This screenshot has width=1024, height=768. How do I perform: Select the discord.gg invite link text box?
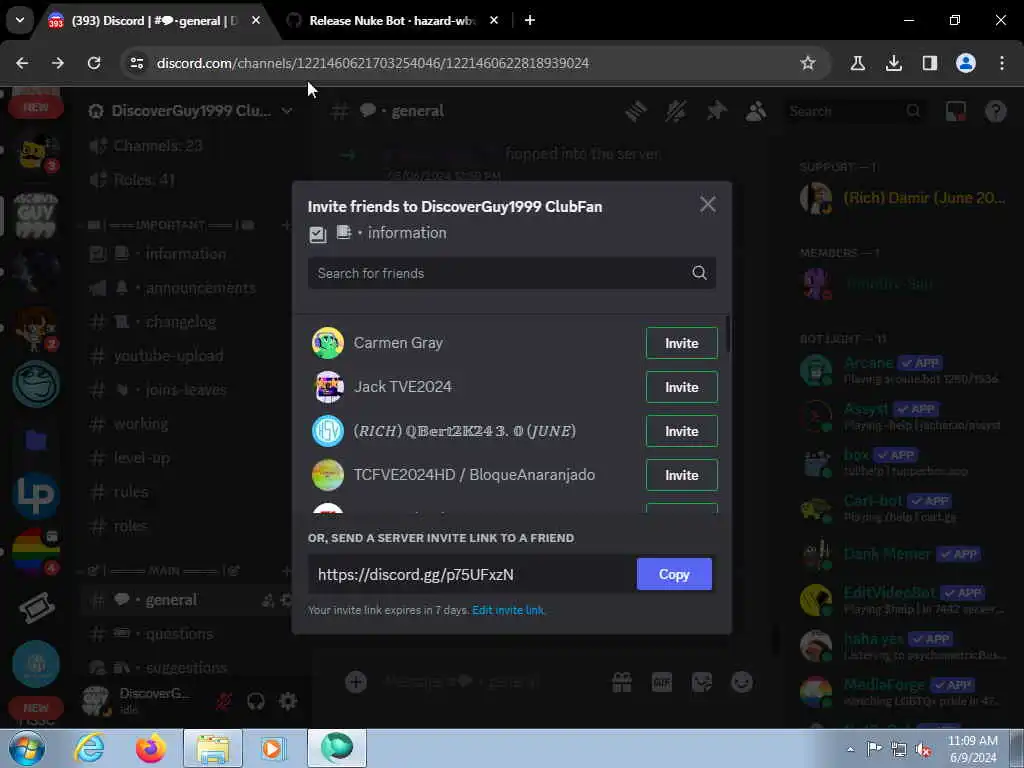coord(472,574)
